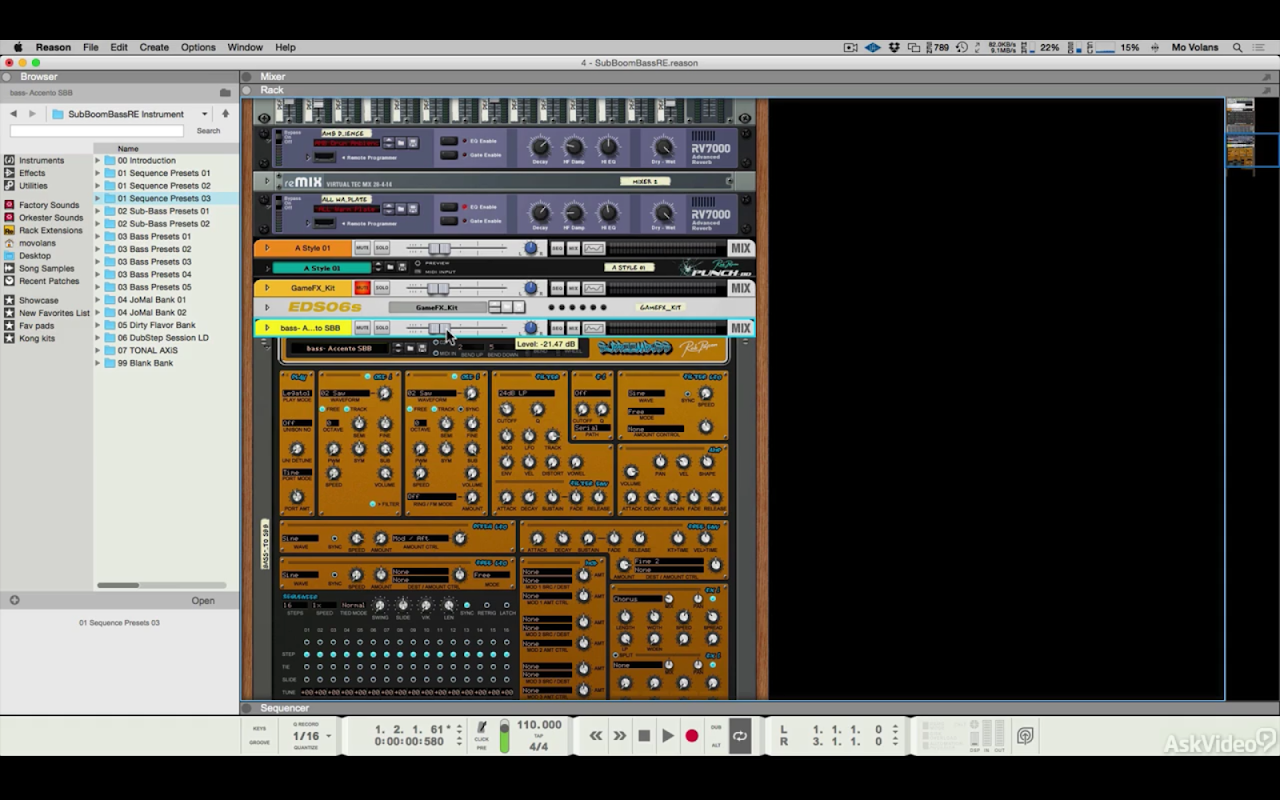1280x800 pixels.
Task: Click the browser up-folder arrow
Action: pos(225,114)
